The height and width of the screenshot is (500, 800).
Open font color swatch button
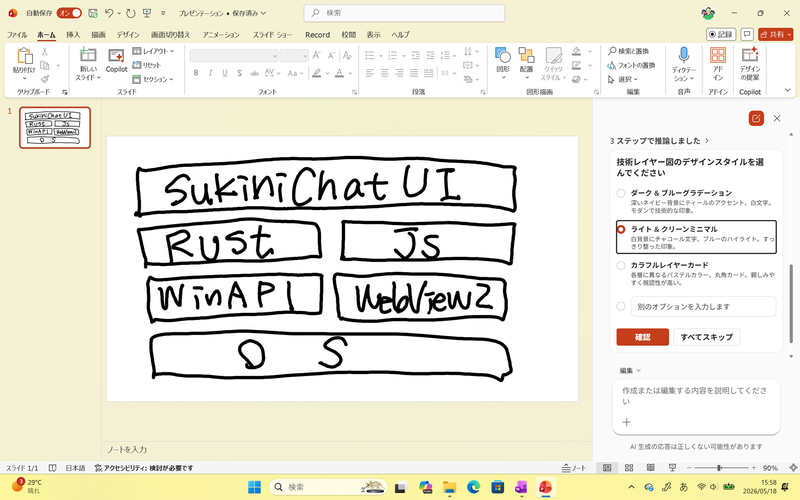pyautogui.click(x=339, y=73)
